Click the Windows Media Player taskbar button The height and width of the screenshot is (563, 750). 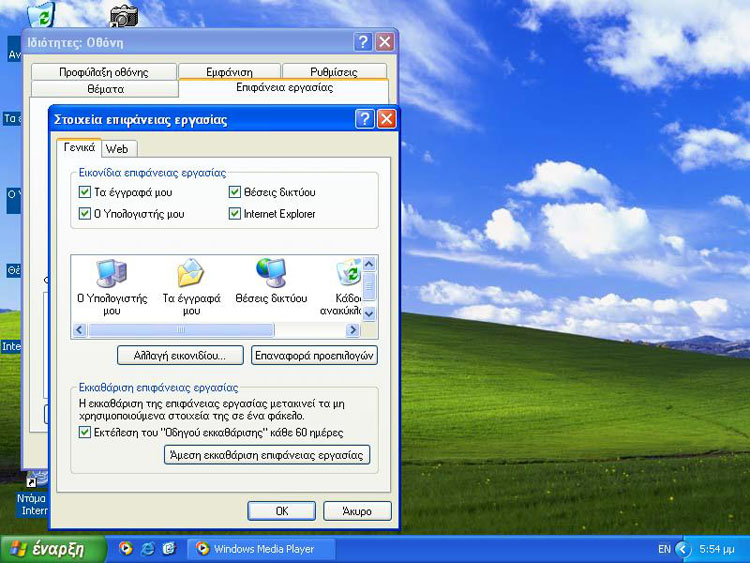click(x=261, y=549)
